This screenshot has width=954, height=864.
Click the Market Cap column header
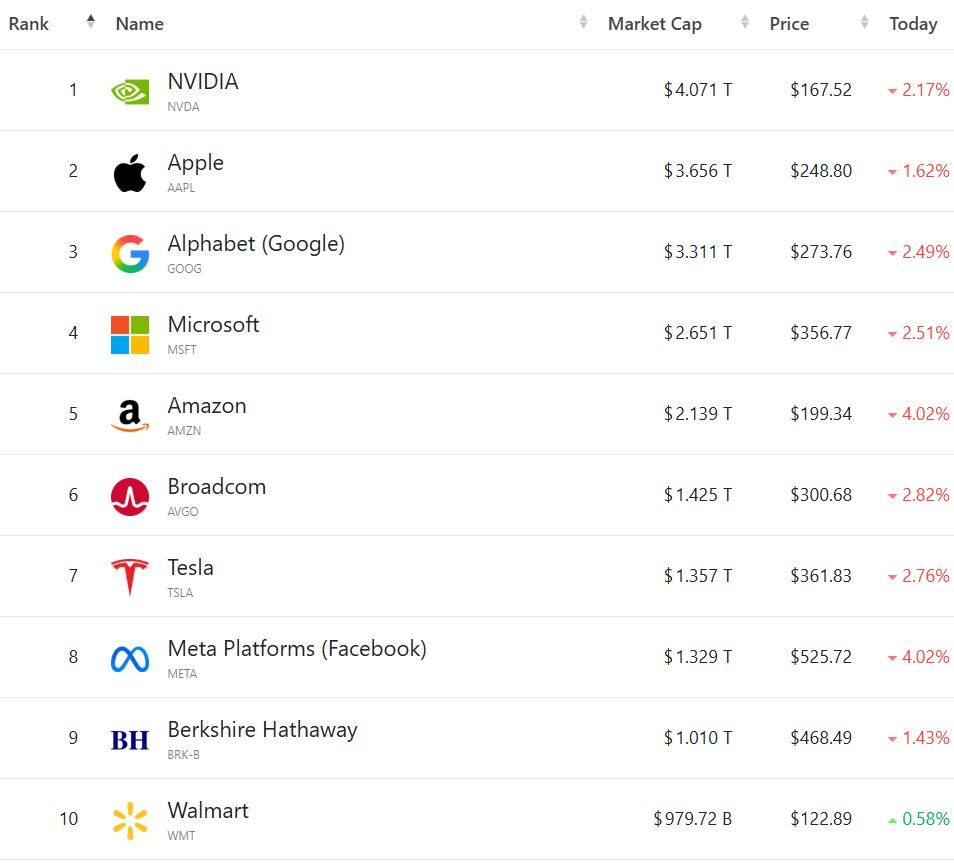point(654,24)
